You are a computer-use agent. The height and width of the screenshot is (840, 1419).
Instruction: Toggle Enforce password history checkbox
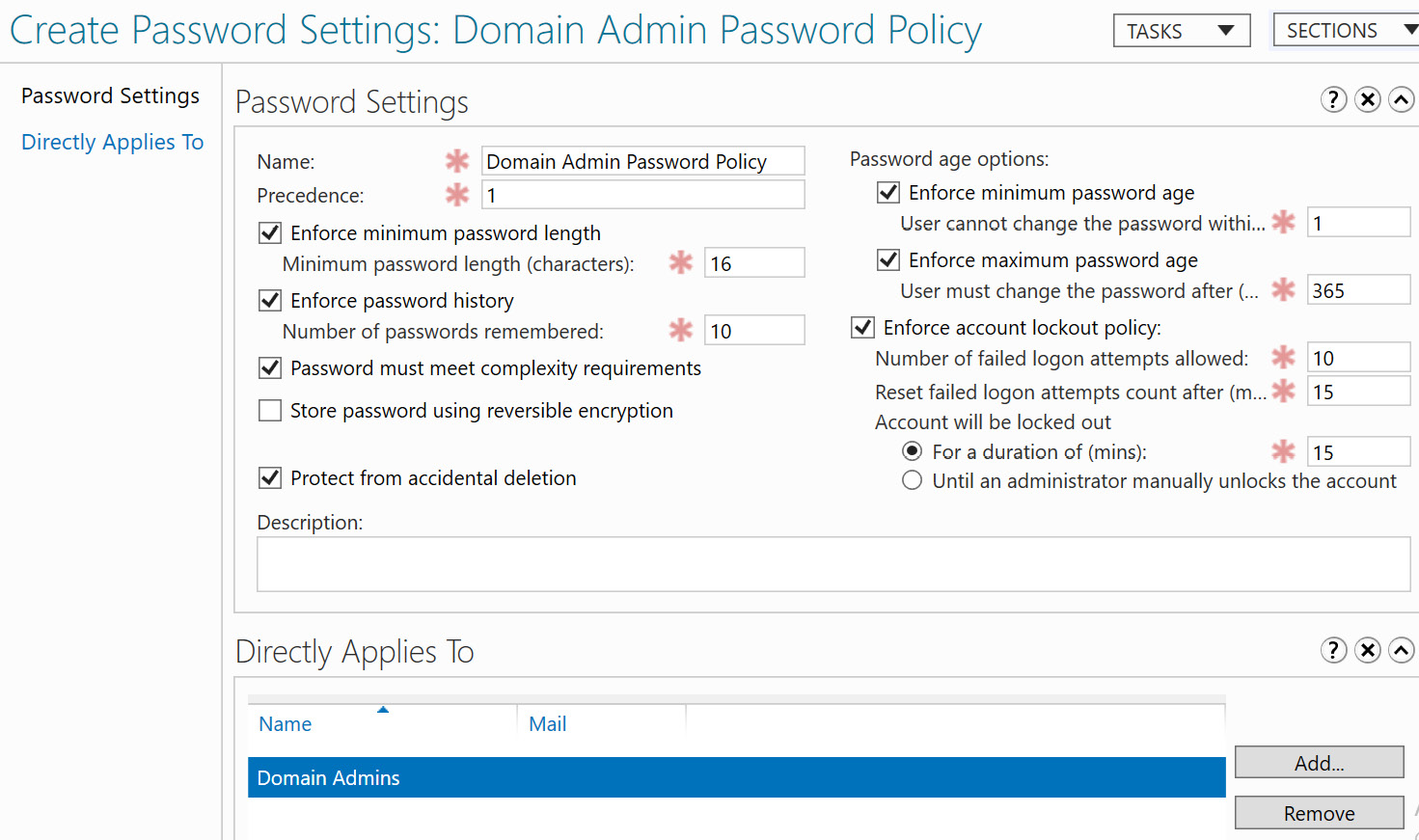[x=270, y=300]
